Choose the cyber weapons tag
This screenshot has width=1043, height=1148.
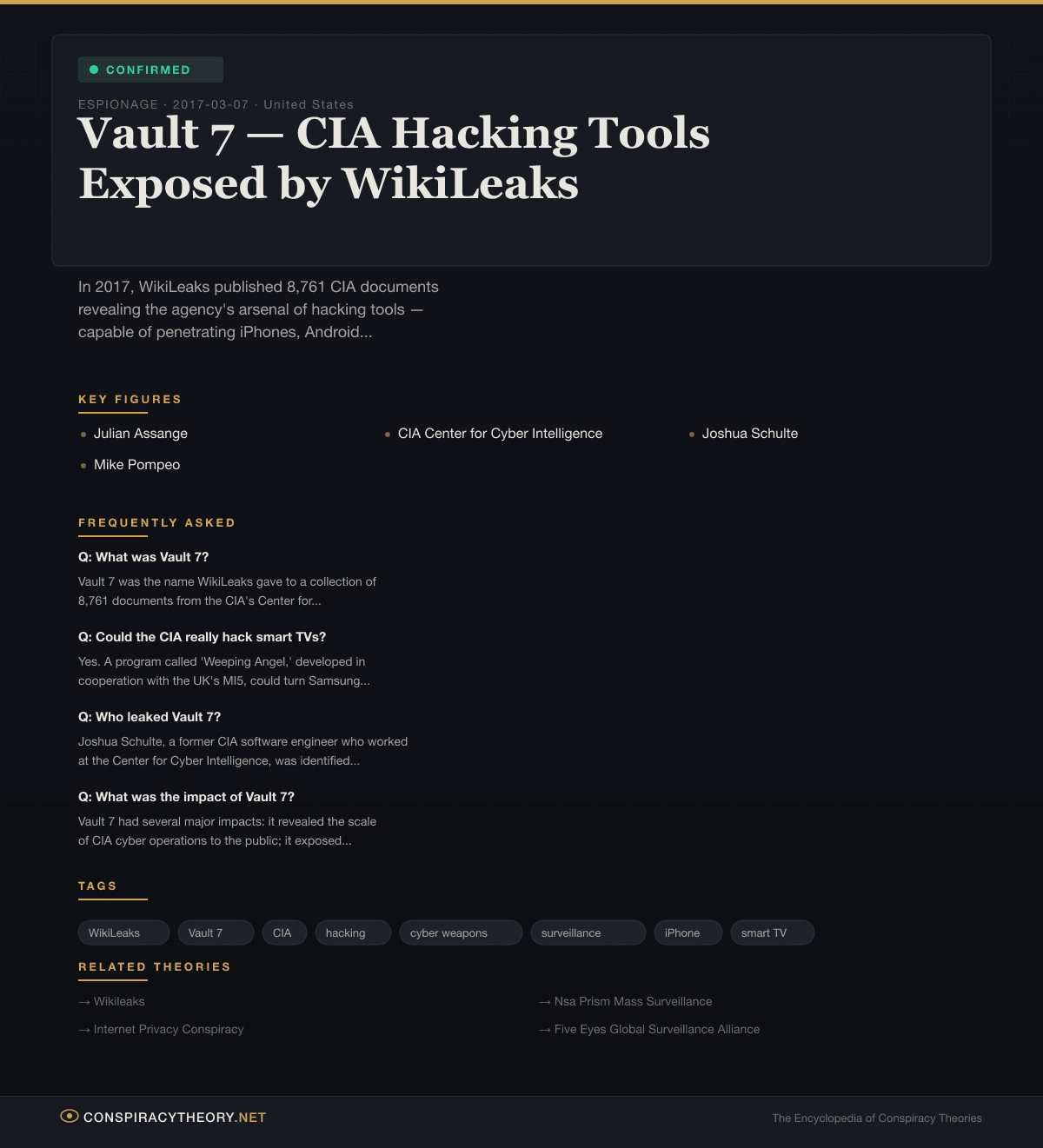coord(460,932)
